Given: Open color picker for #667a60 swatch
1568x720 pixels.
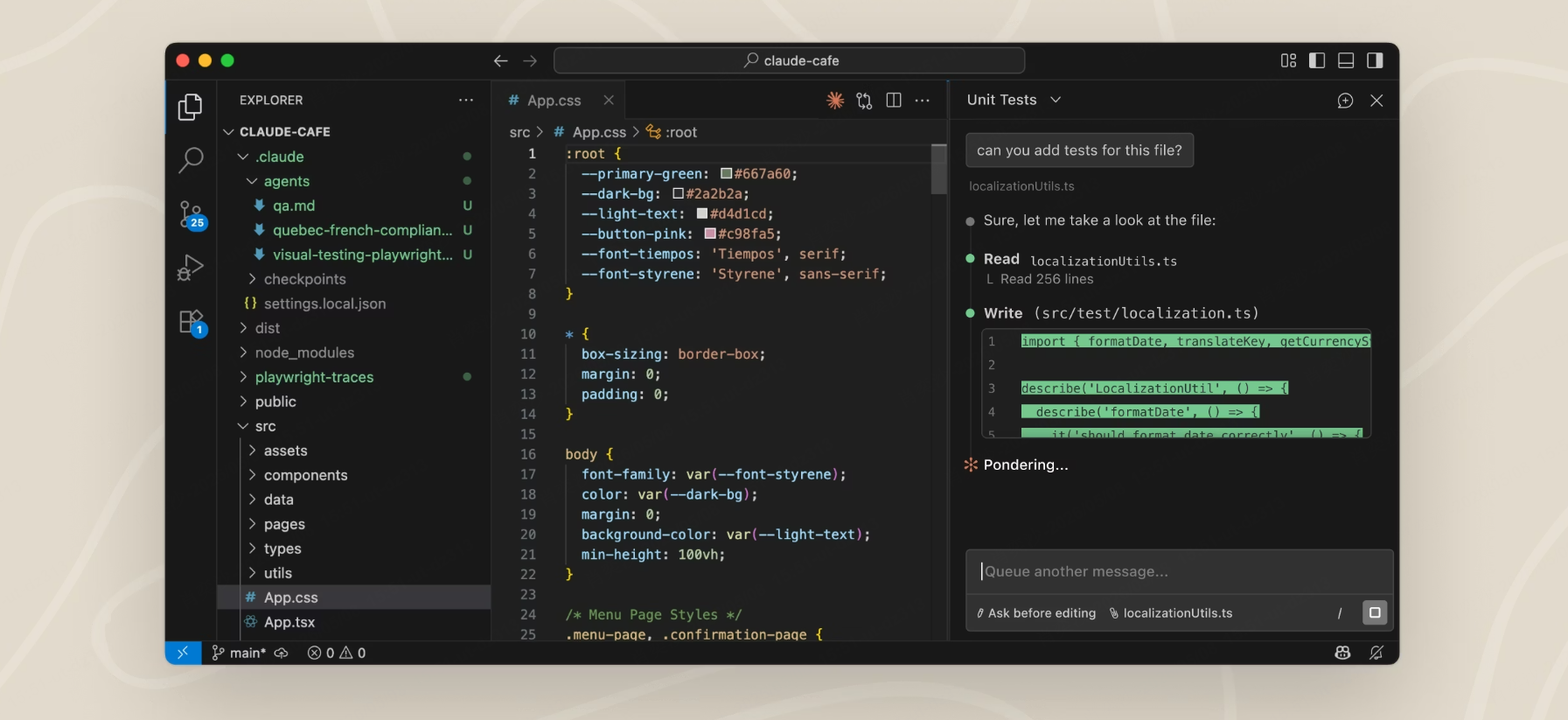Looking at the screenshot, I should pyautogui.click(x=726, y=173).
